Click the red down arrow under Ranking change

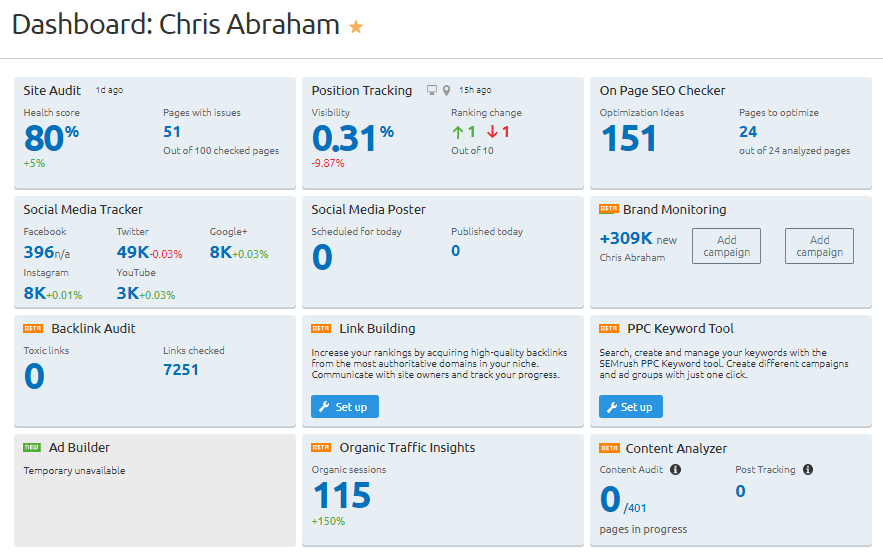(x=492, y=132)
